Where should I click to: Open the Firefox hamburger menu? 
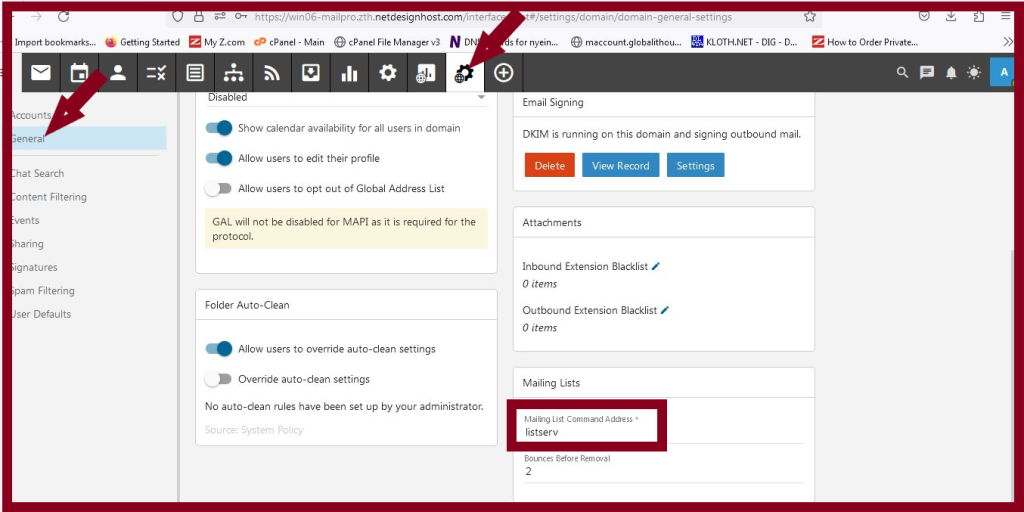[x=1006, y=17]
